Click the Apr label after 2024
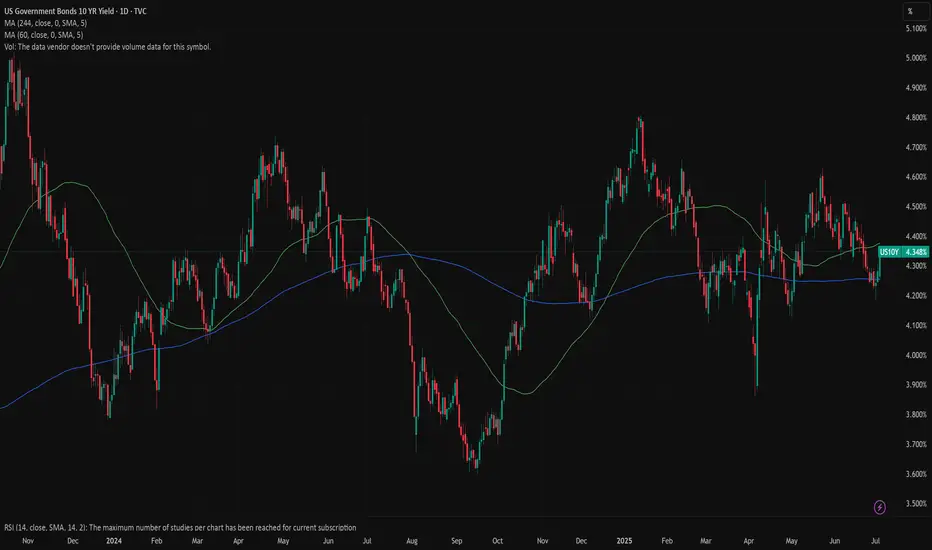 (x=238, y=541)
